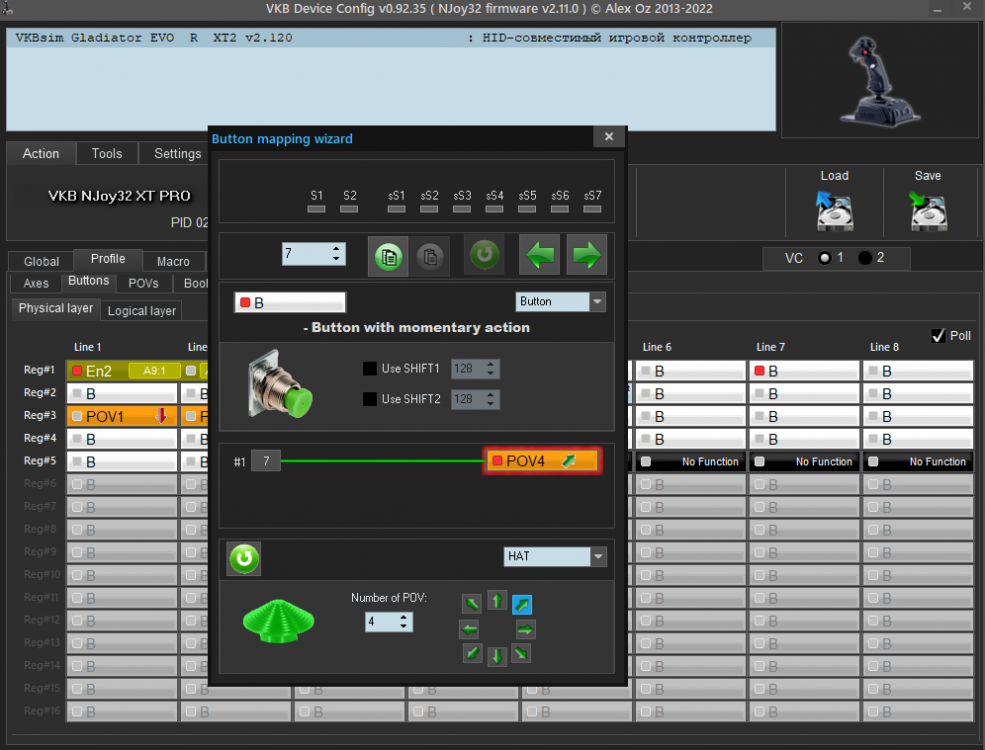The width and height of the screenshot is (985, 750).
Task: Enable the Use SHIFT1 checkbox
Action: tap(370, 369)
